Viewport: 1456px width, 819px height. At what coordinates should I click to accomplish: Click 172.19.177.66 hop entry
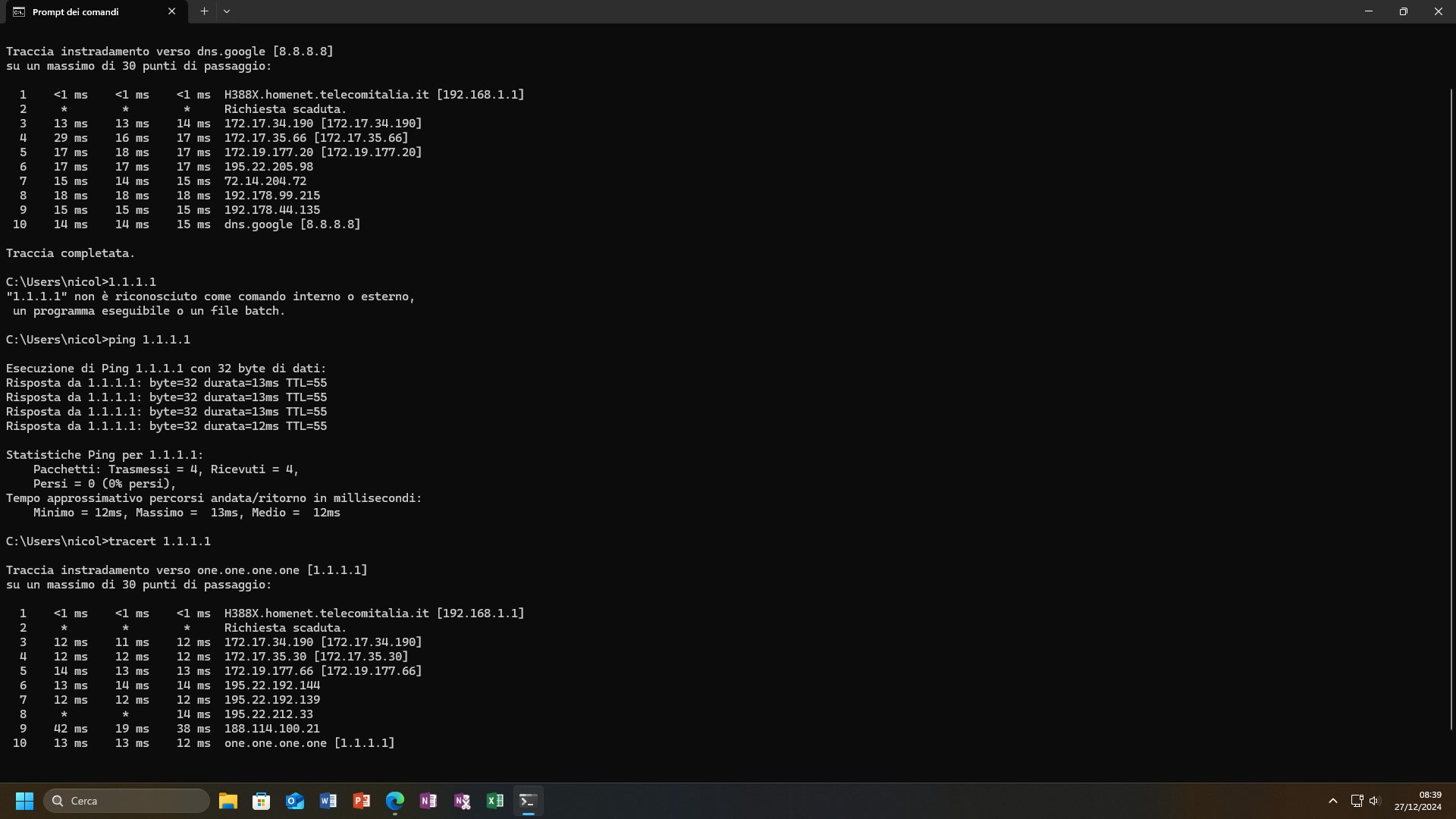(x=323, y=671)
